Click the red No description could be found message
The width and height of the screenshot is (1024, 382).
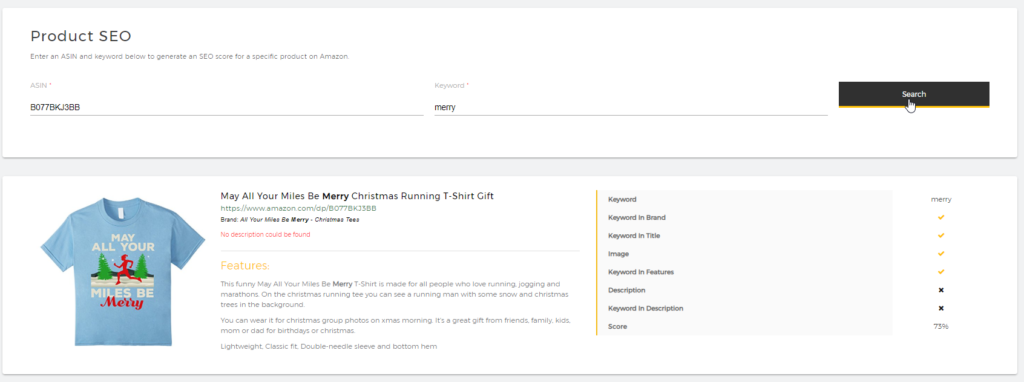265,234
